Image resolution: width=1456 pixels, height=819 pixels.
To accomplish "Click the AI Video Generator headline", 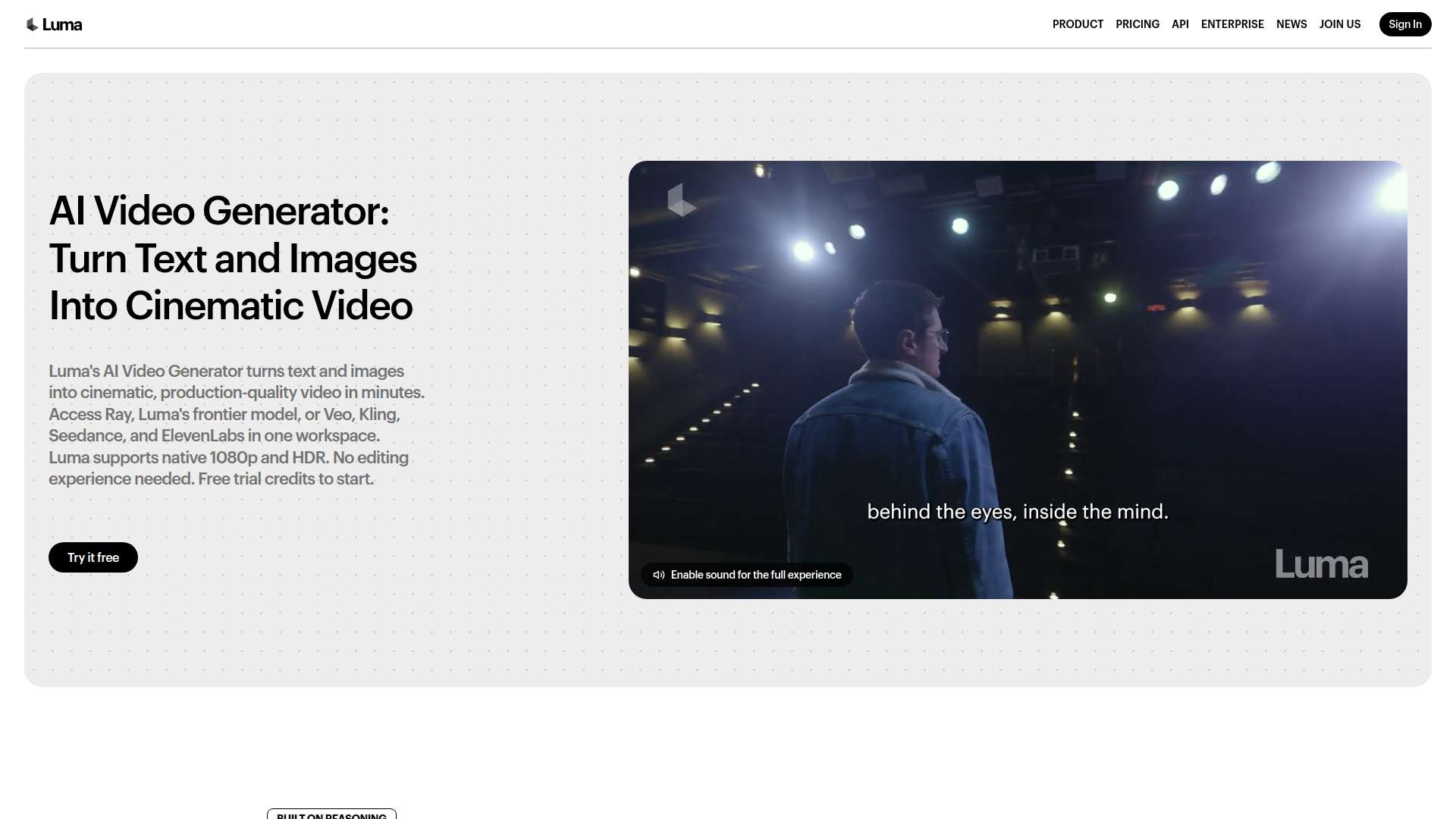I will click(x=233, y=258).
